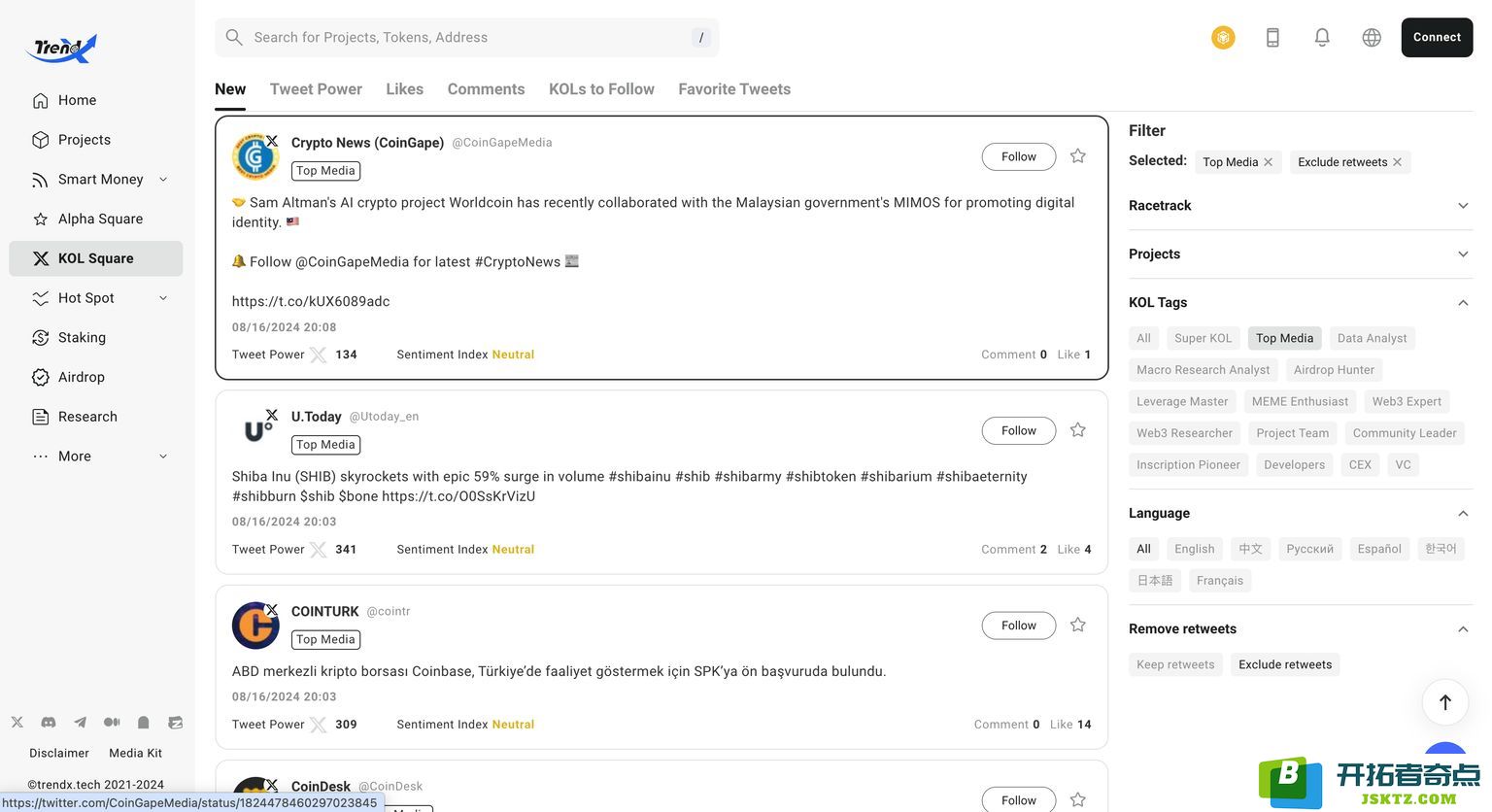Click the #CryptoNews hashtag
Viewport: 1492px width, 812px height.
tap(518, 262)
